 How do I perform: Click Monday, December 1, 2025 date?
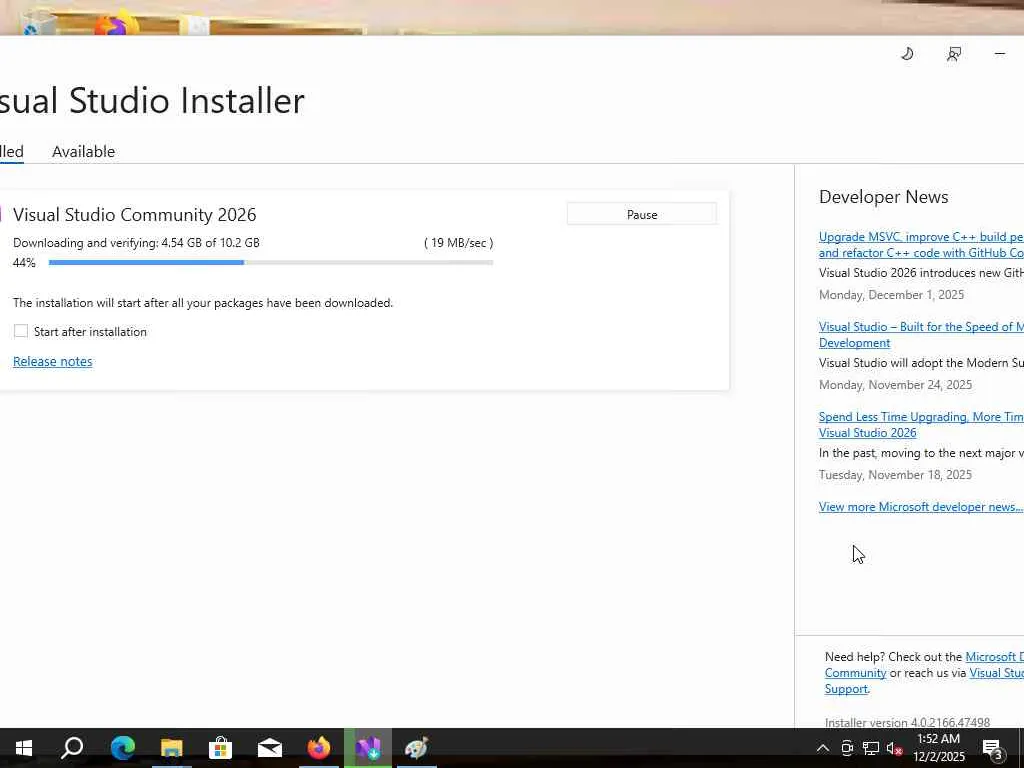point(891,295)
